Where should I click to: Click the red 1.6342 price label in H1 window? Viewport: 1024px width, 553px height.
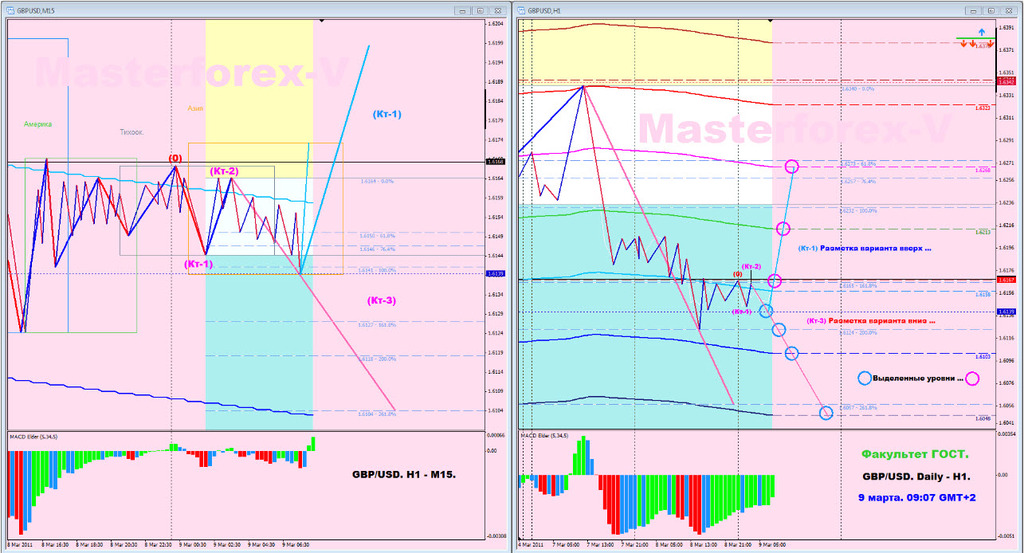[x=1006, y=82]
